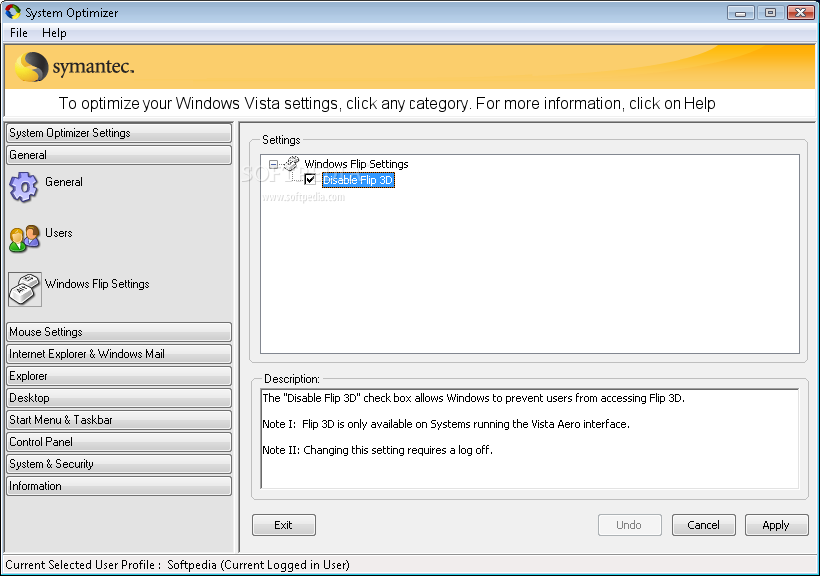820x576 pixels.
Task: Open the General gear icon category
Action: 24,187
